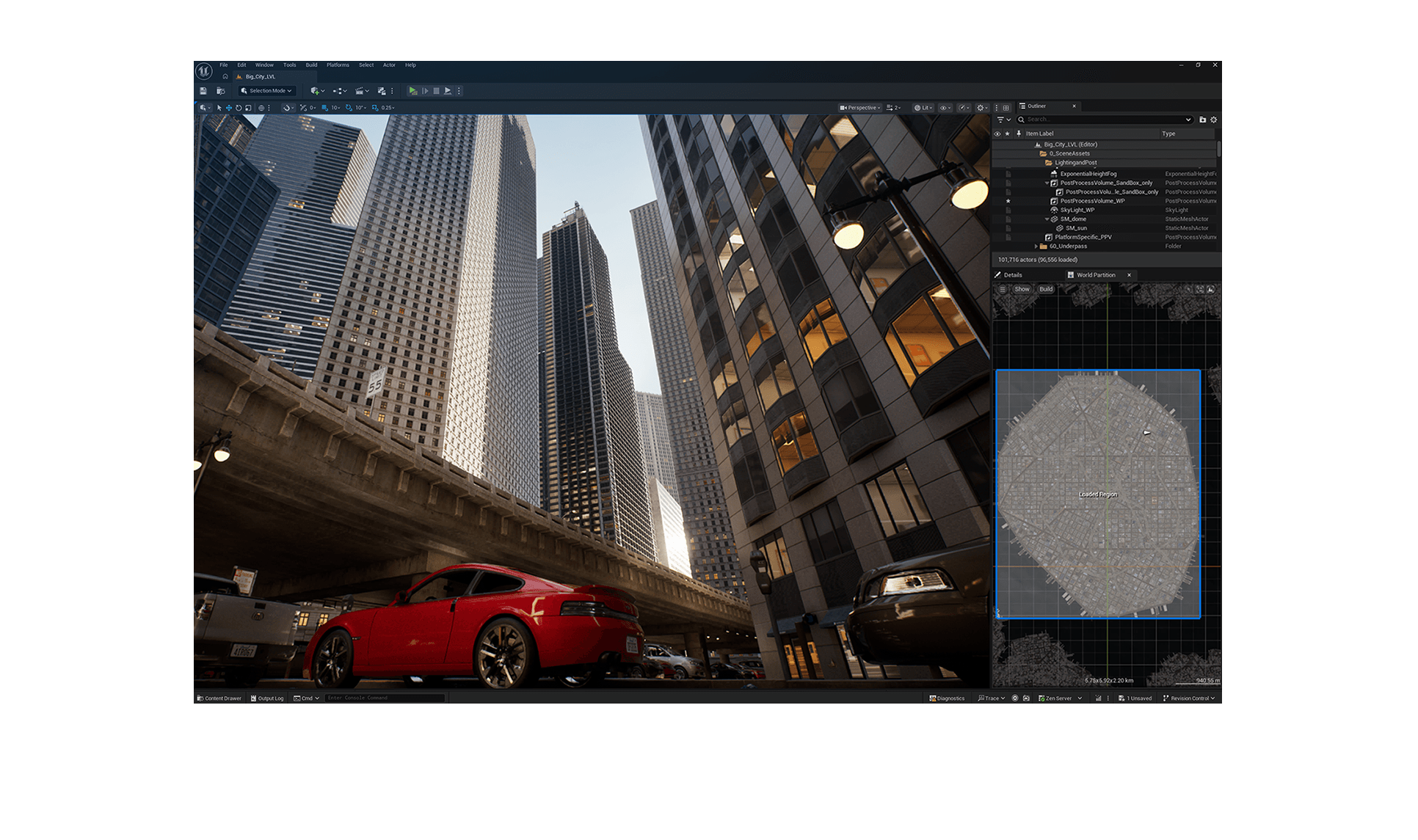Open the viewport Show eye dropdown
Image resolution: width=1418 pixels, height=840 pixels.
click(x=945, y=108)
